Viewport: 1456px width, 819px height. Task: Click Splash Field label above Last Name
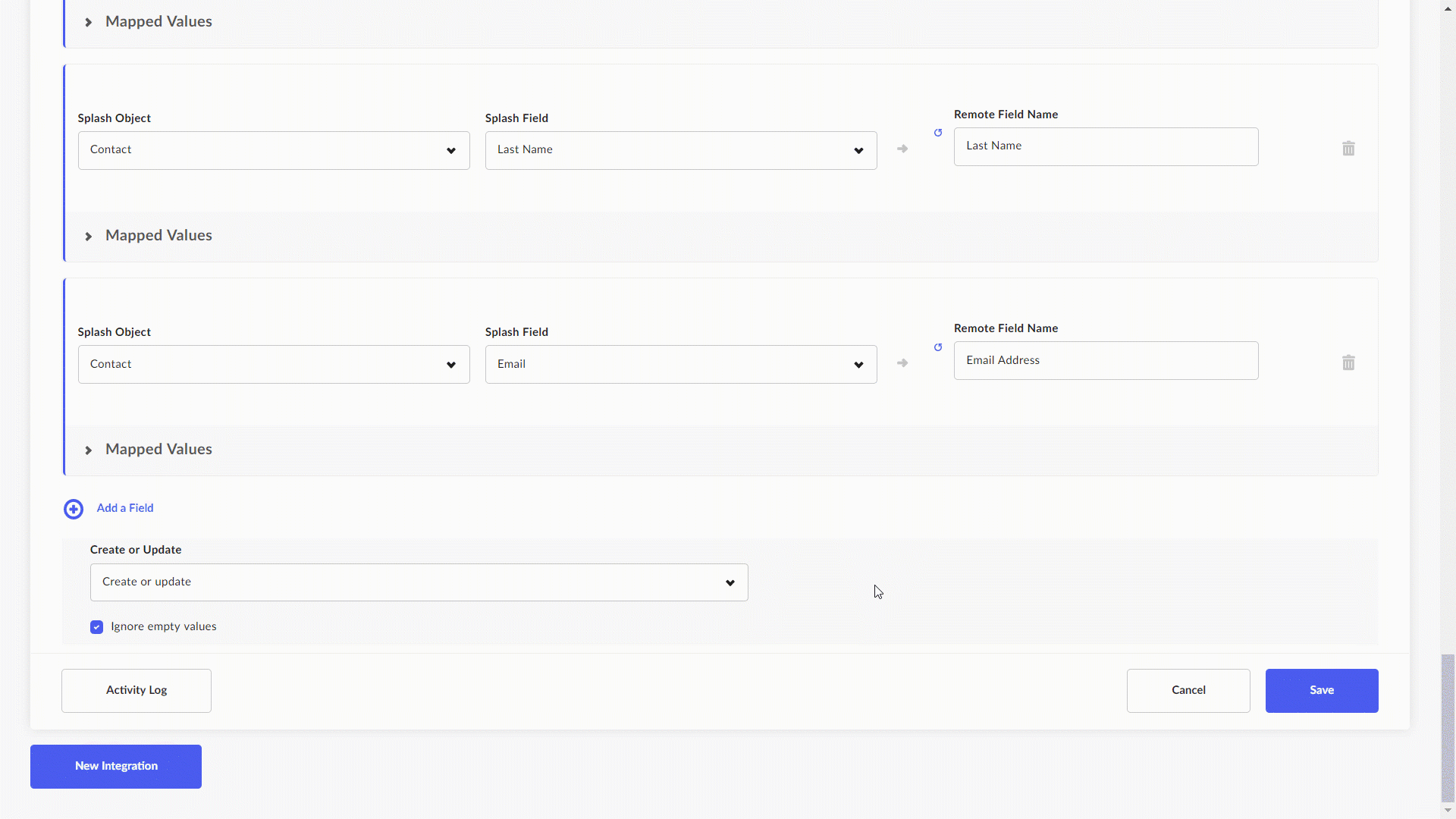click(x=516, y=118)
